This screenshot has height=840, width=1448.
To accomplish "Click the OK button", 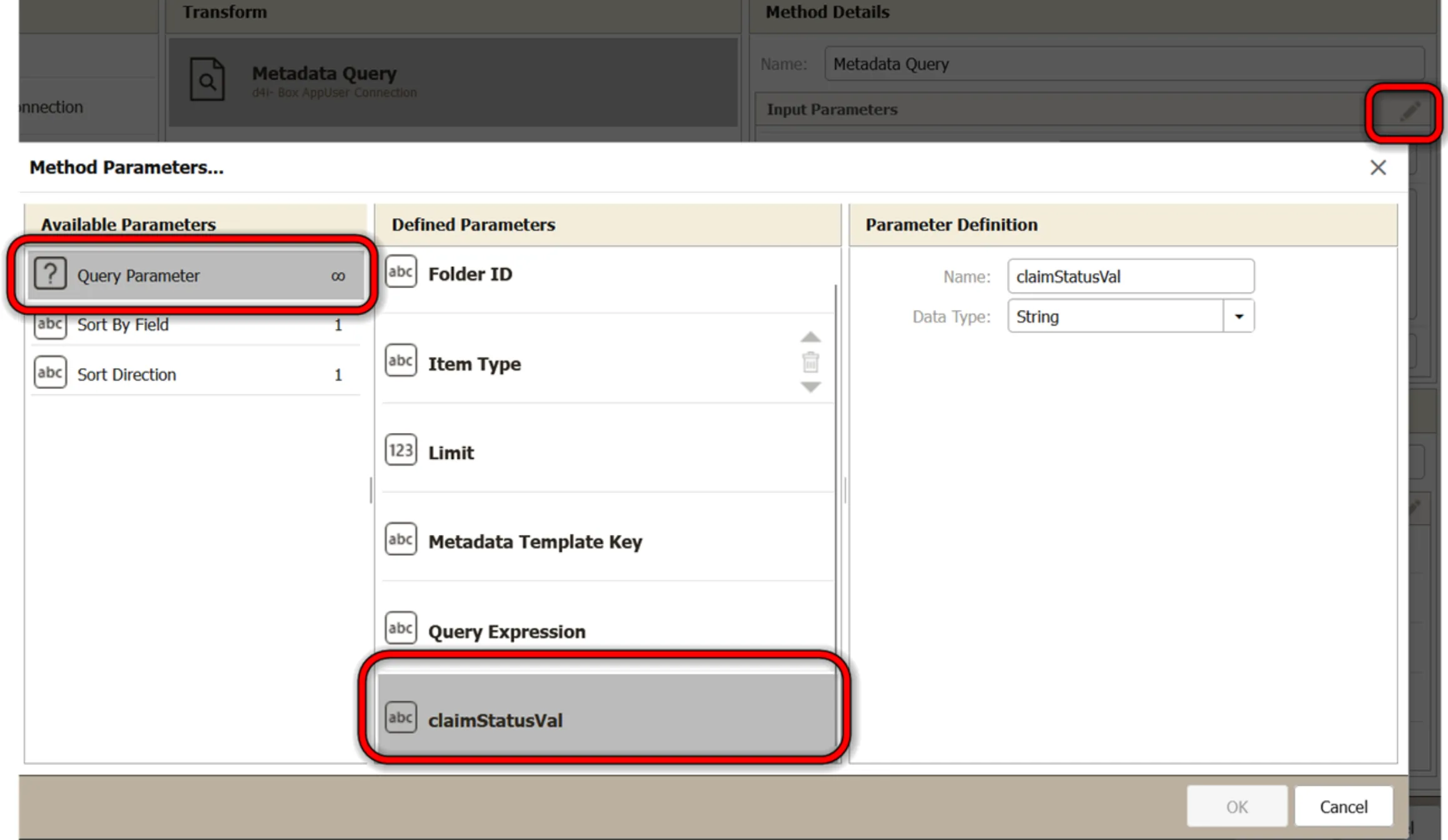I will (1237, 806).
